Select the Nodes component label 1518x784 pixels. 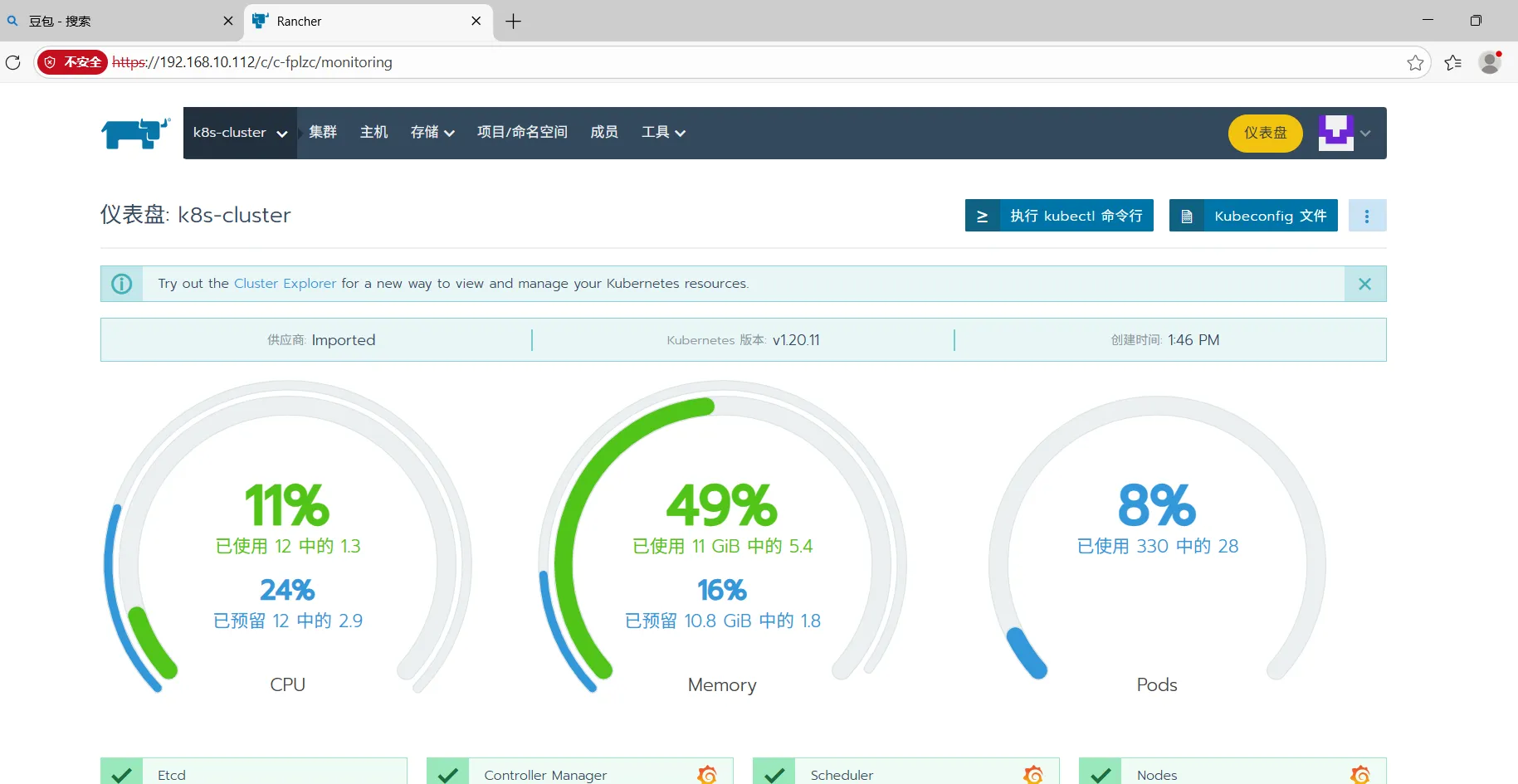point(1157,775)
